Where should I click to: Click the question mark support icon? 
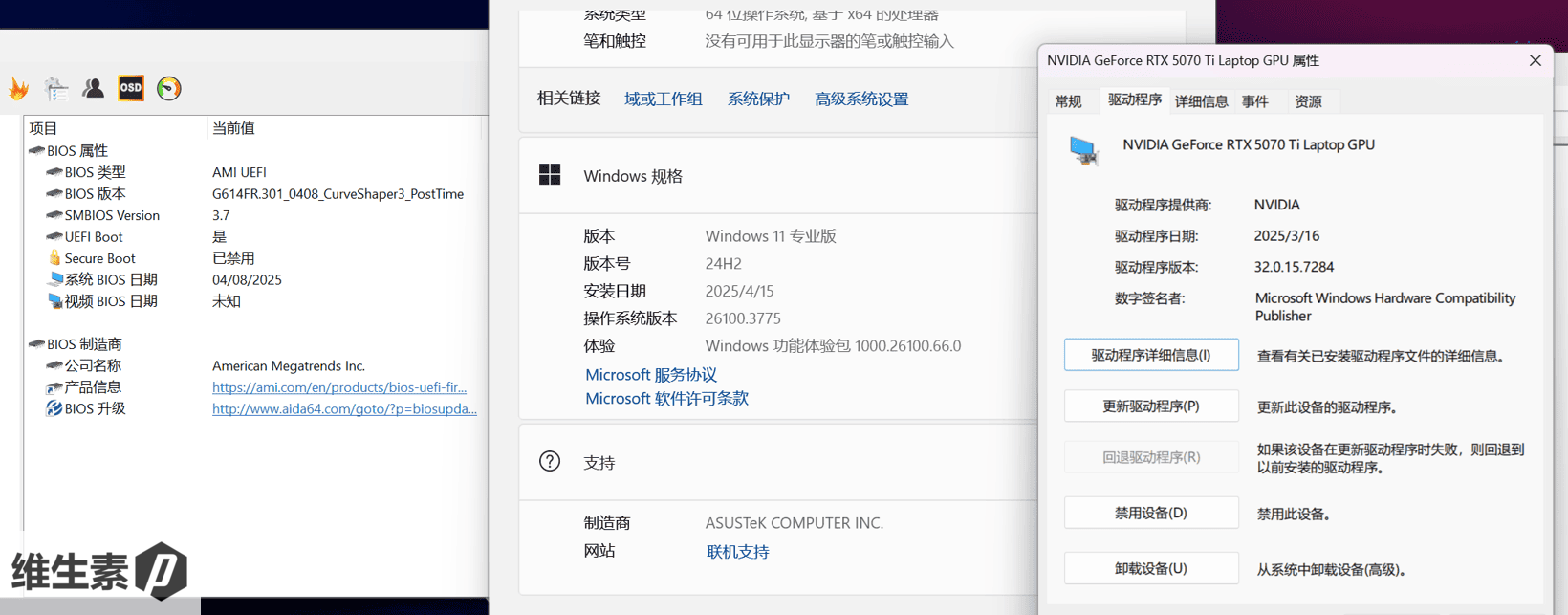(550, 462)
